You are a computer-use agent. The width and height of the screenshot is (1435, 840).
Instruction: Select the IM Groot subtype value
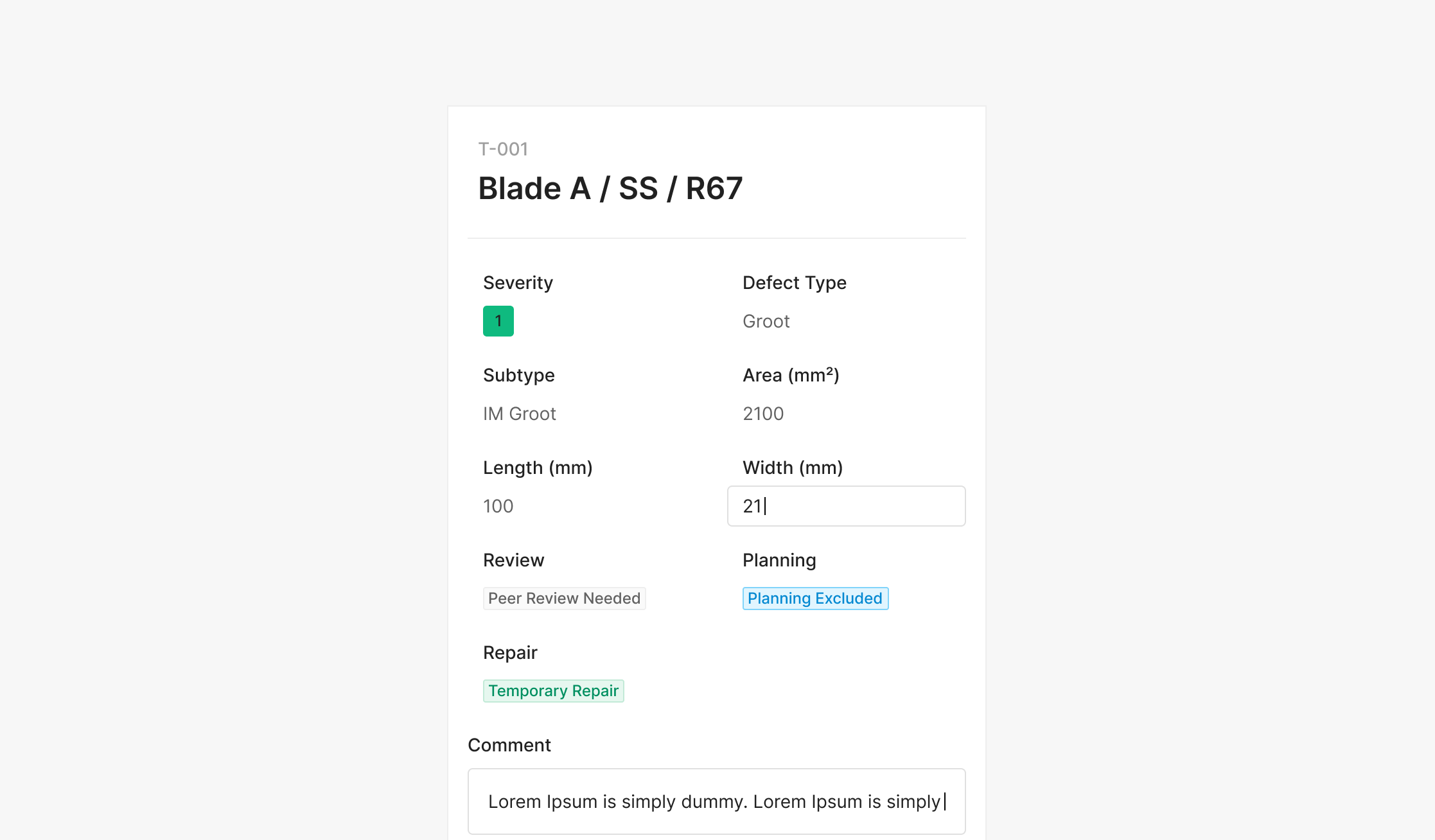(519, 414)
